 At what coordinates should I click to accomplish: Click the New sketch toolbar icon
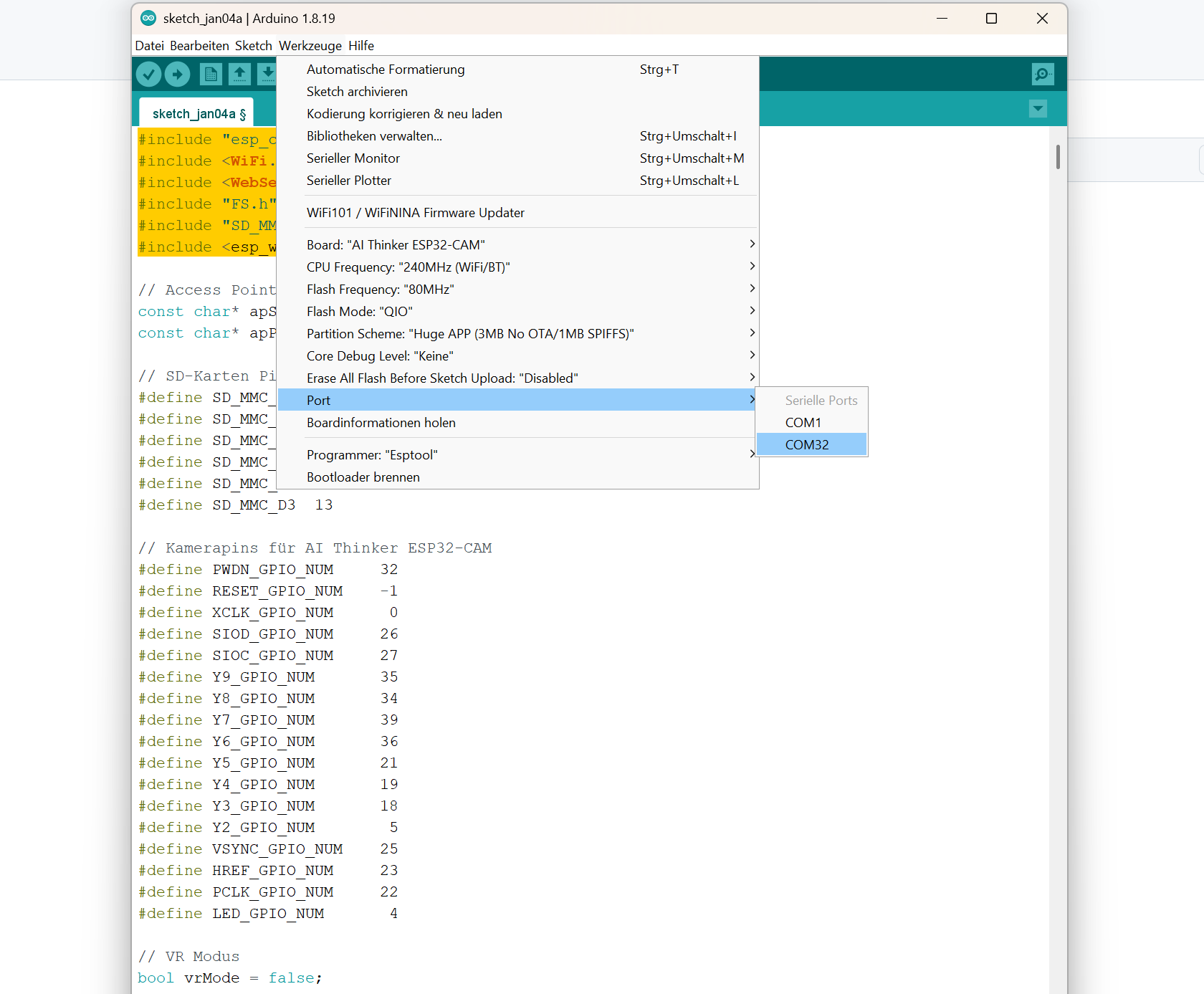click(211, 74)
